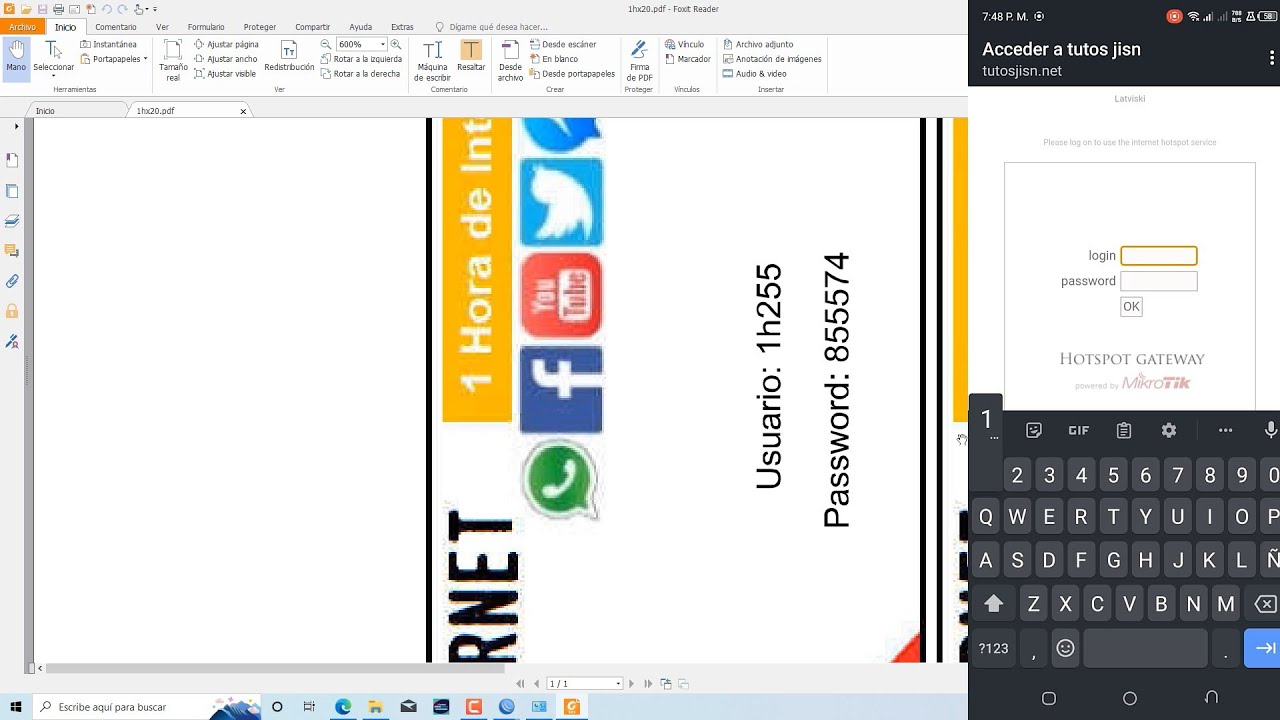Image resolution: width=1280 pixels, height=720 pixels.
Task: Open the Compartir ribbon tab
Action: (x=313, y=27)
